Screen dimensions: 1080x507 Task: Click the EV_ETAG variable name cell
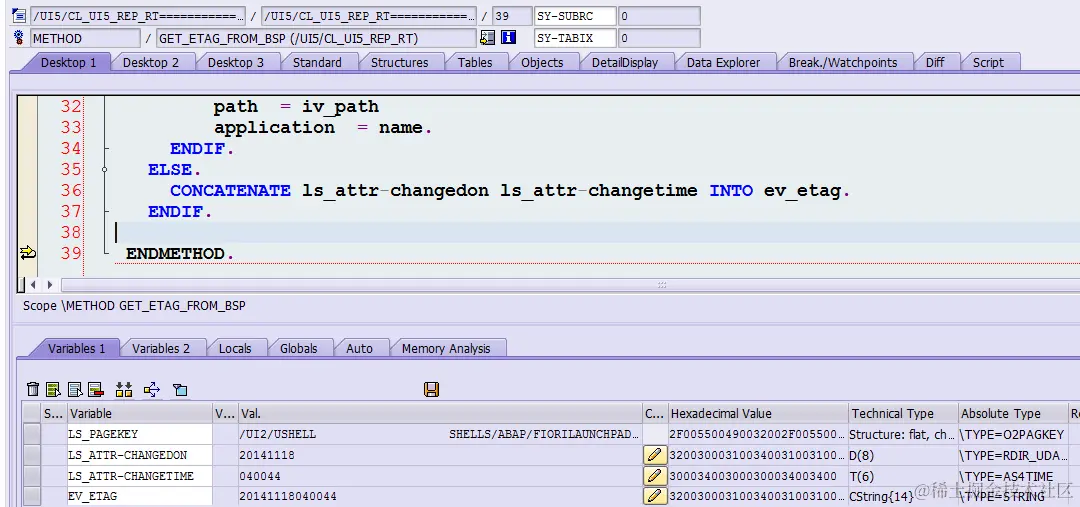point(140,496)
